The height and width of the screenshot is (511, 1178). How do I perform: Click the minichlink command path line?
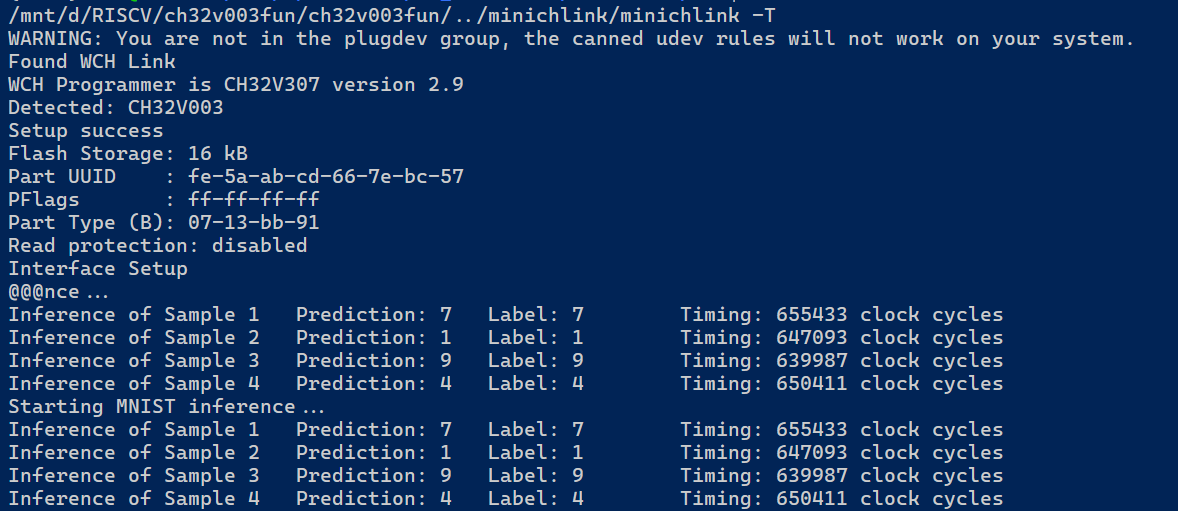click(392, 17)
